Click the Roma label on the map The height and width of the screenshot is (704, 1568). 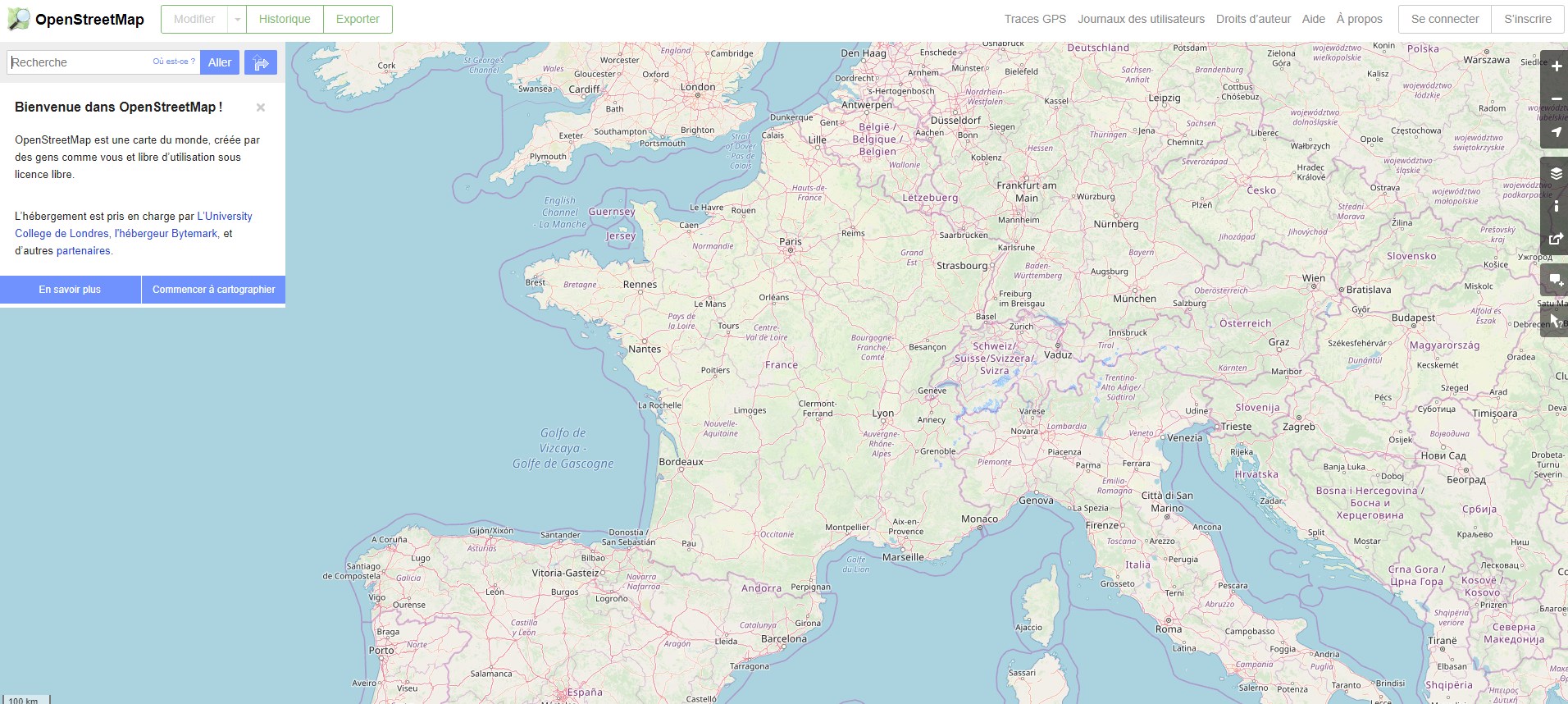click(x=1169, y=629)
